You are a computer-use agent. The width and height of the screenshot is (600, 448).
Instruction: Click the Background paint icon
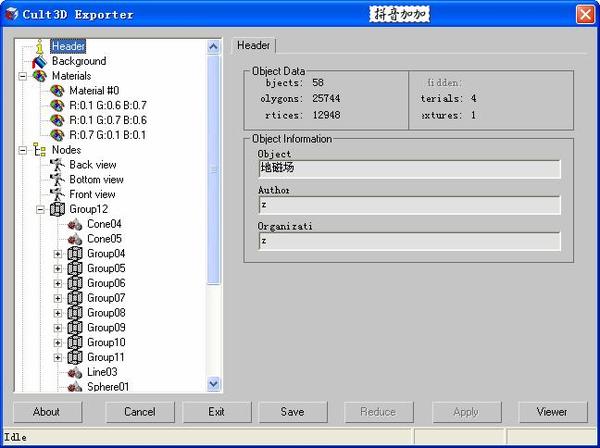[39, 61]
